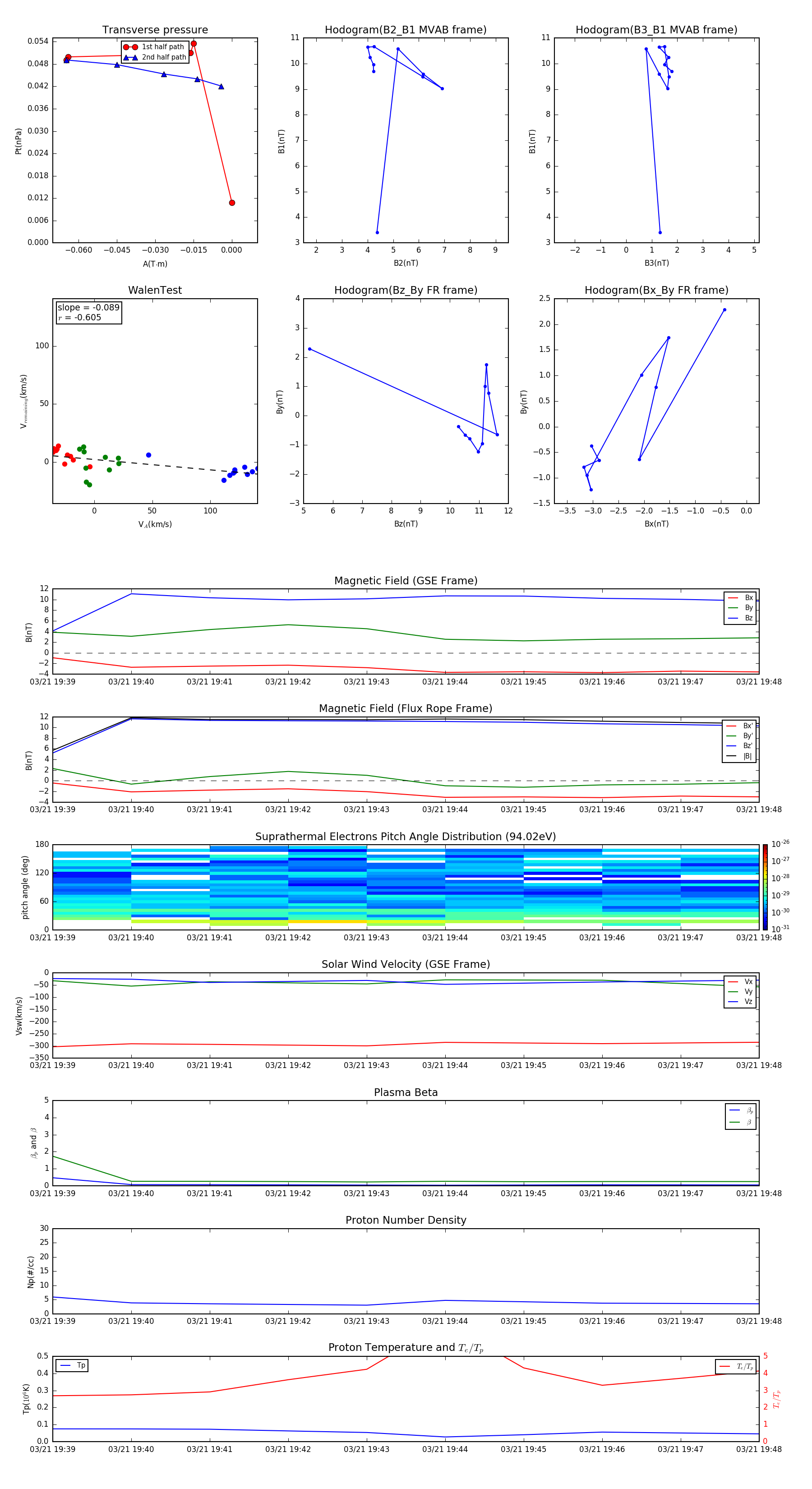Select the 'slope = -0.089' annotation

(88, 308)
